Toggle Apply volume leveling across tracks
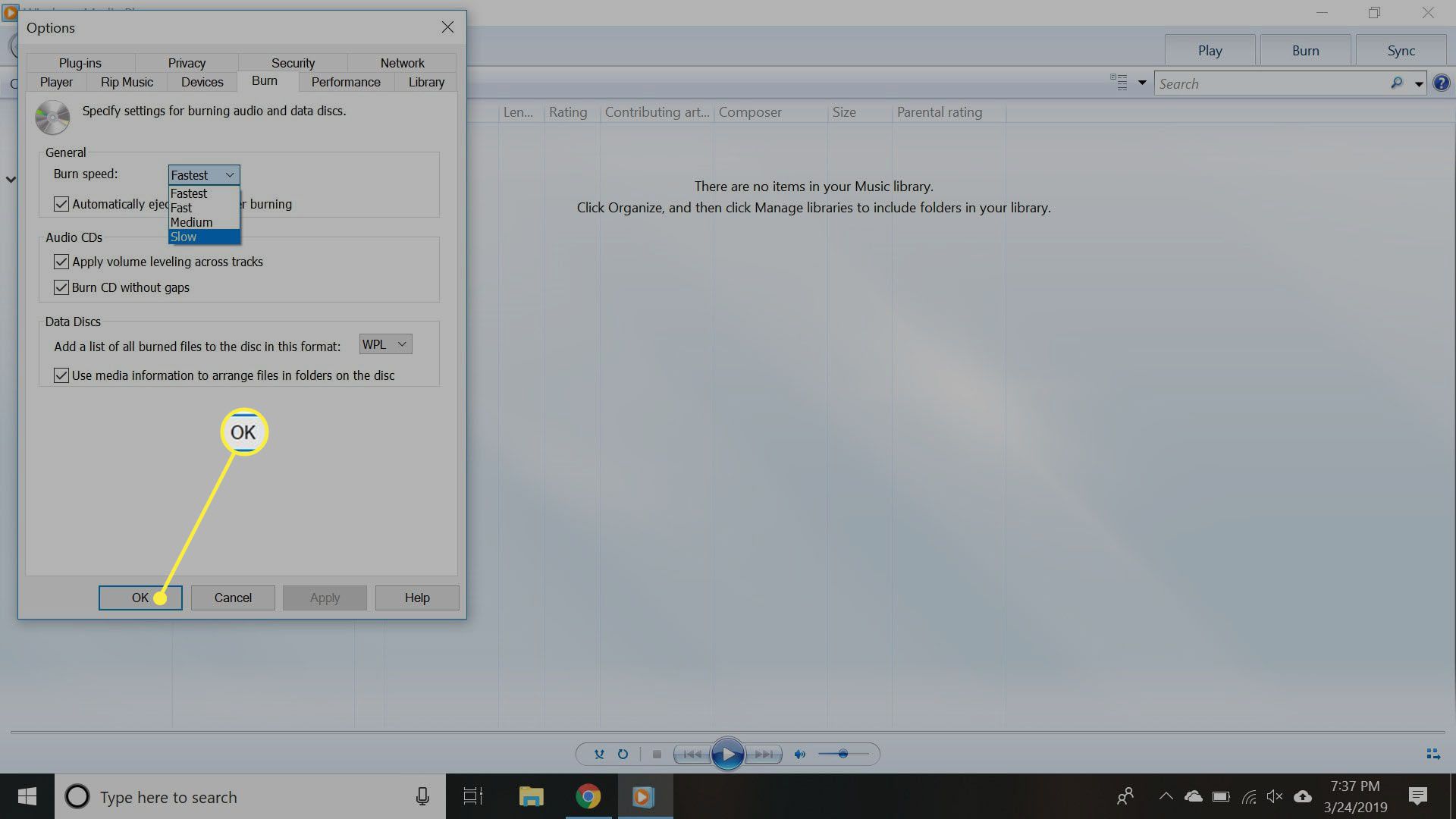Viewport: 1456px width, 819px height. (62, 261)
